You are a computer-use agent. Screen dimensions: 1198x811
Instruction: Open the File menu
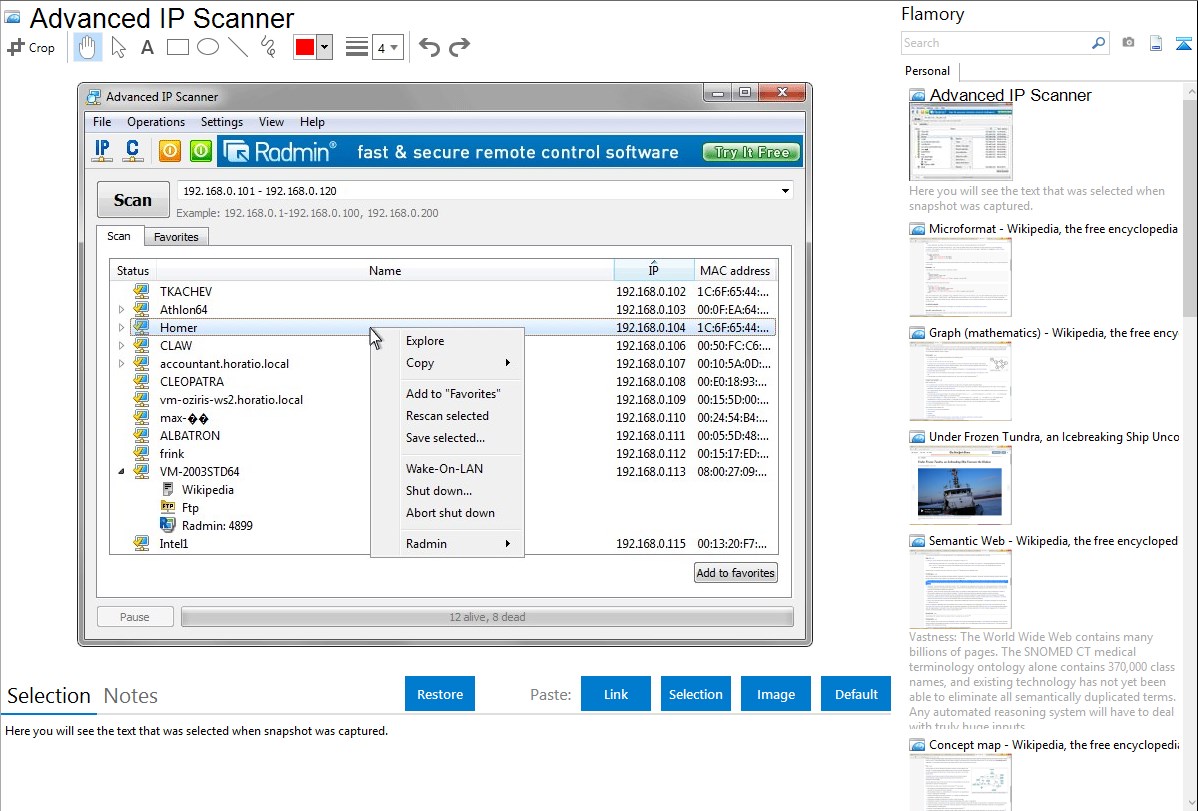pyautogui.click(x=102, y=122)
